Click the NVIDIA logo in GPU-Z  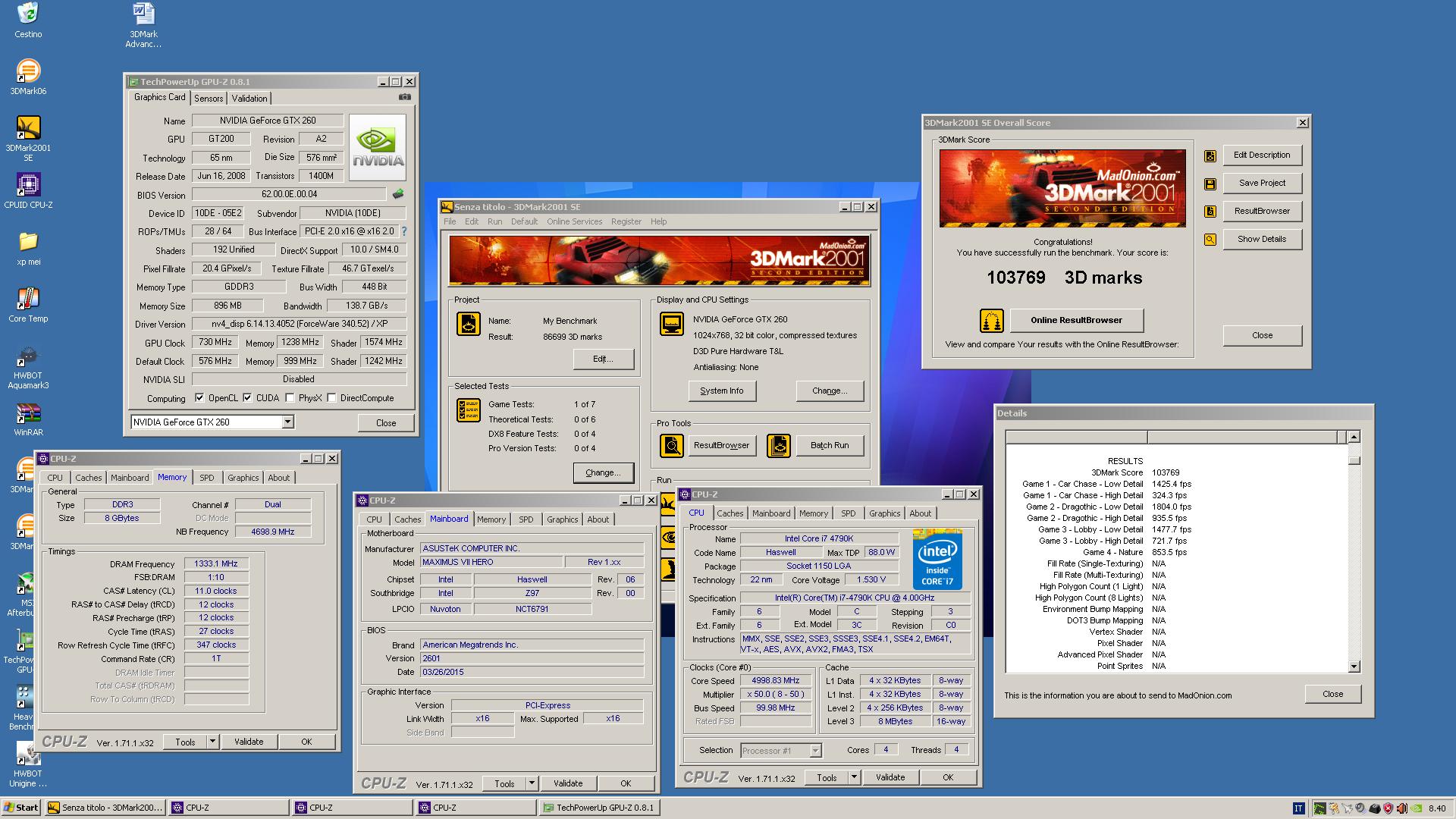point(378,147)
